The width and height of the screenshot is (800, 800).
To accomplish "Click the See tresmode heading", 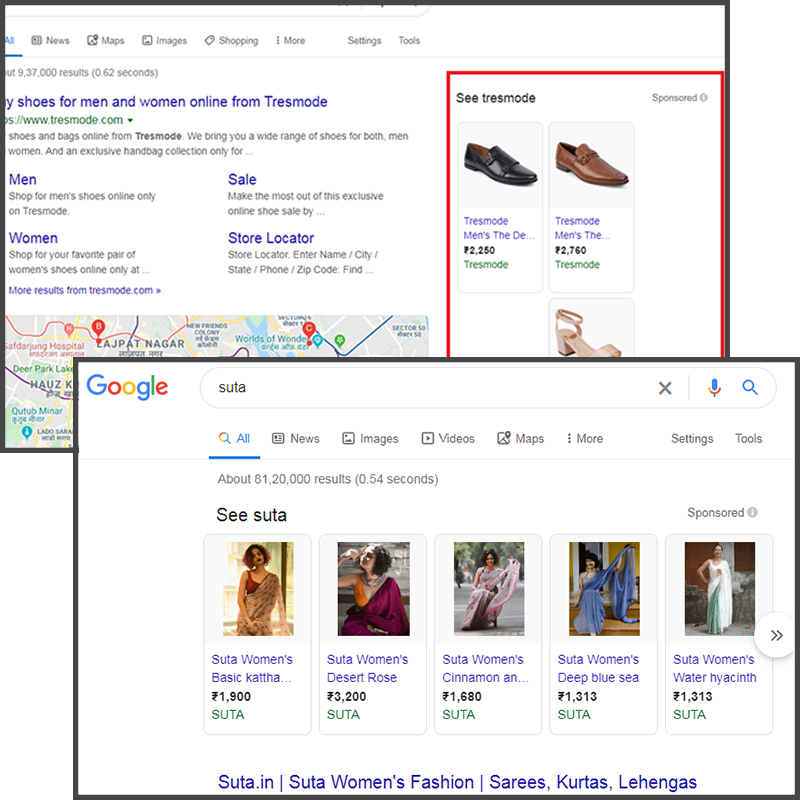I will tap(495, 98).
